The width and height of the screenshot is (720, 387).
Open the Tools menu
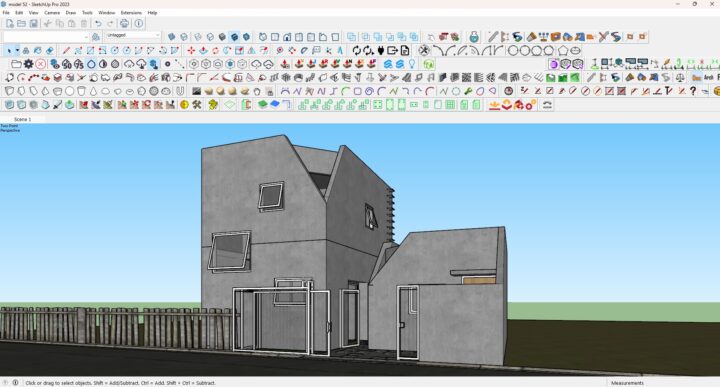[87, 13]
